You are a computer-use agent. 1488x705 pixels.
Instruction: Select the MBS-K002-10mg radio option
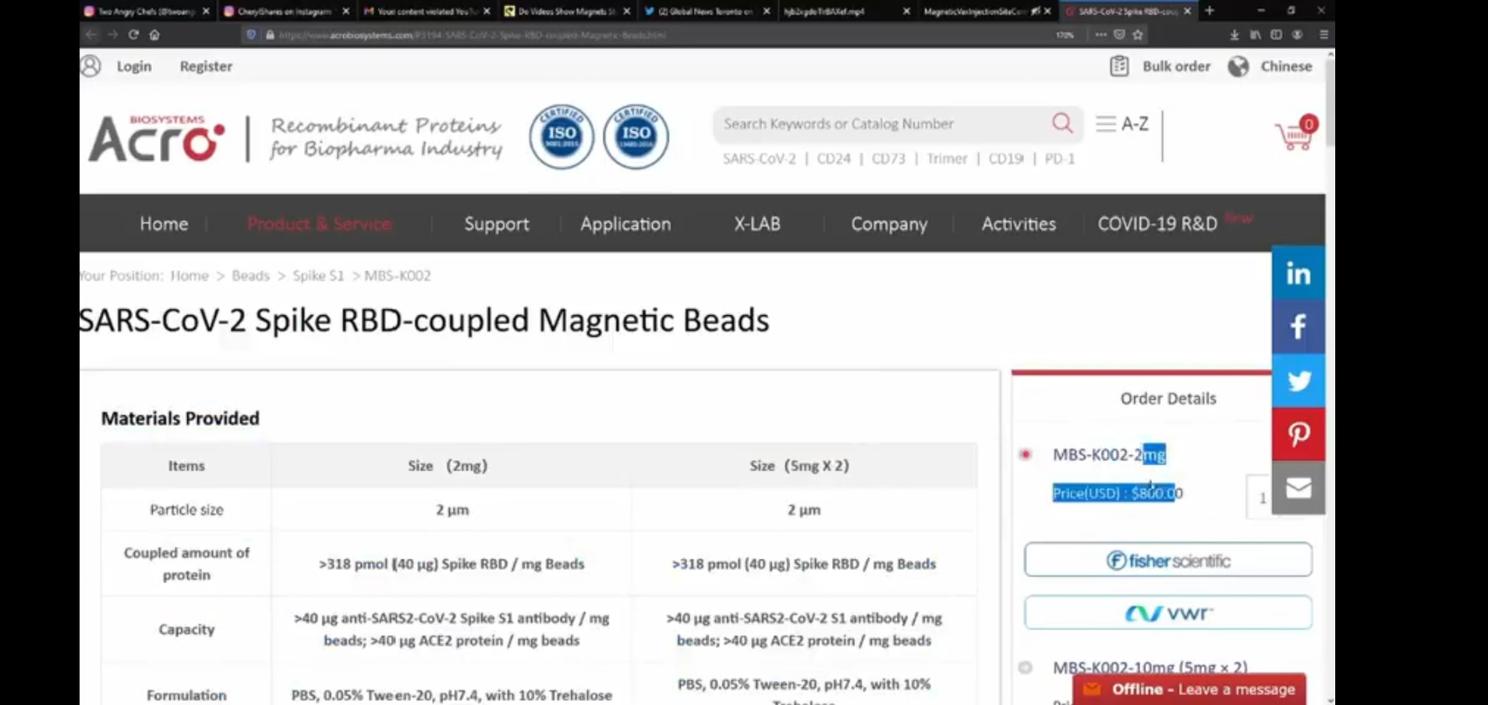pos(1025,667)
